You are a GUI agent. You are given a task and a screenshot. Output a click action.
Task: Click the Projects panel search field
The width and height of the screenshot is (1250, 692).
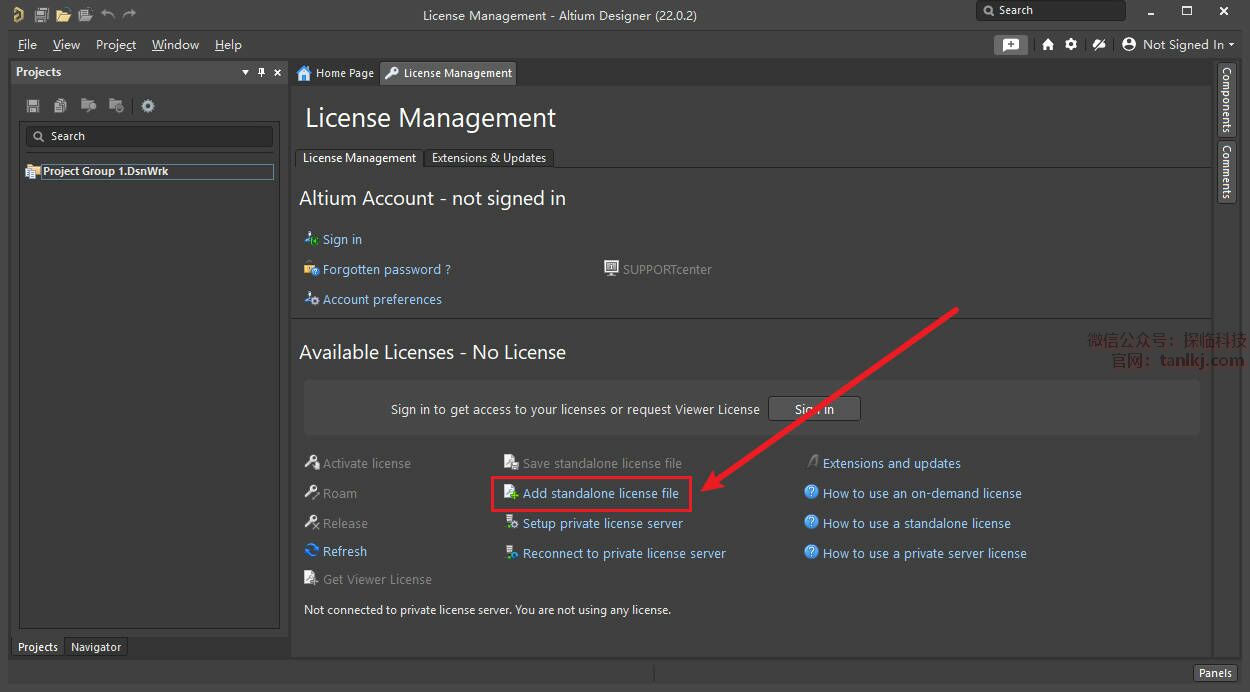[149, 136]
